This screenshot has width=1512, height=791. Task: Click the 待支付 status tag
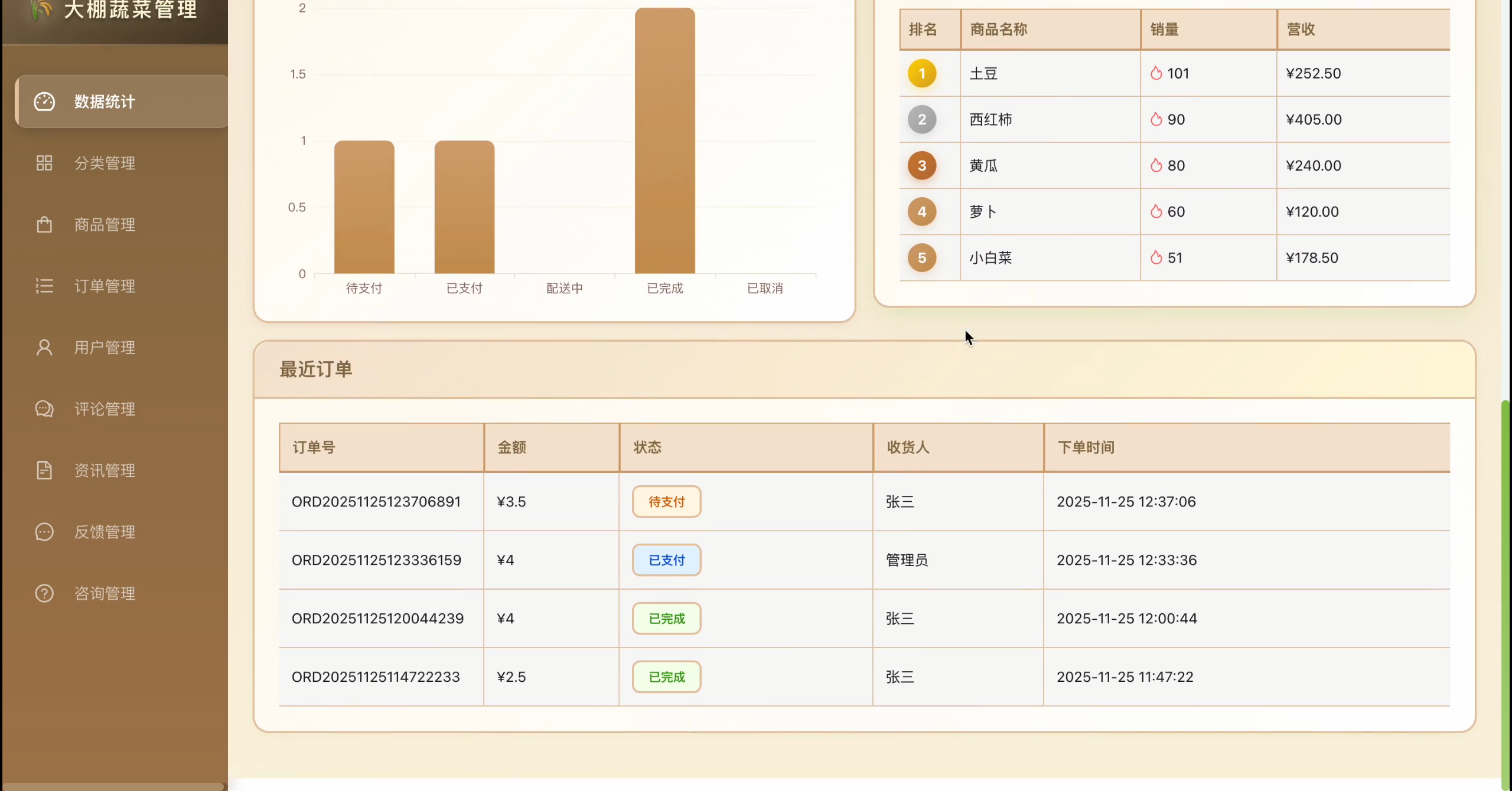(x=666, y=502)
